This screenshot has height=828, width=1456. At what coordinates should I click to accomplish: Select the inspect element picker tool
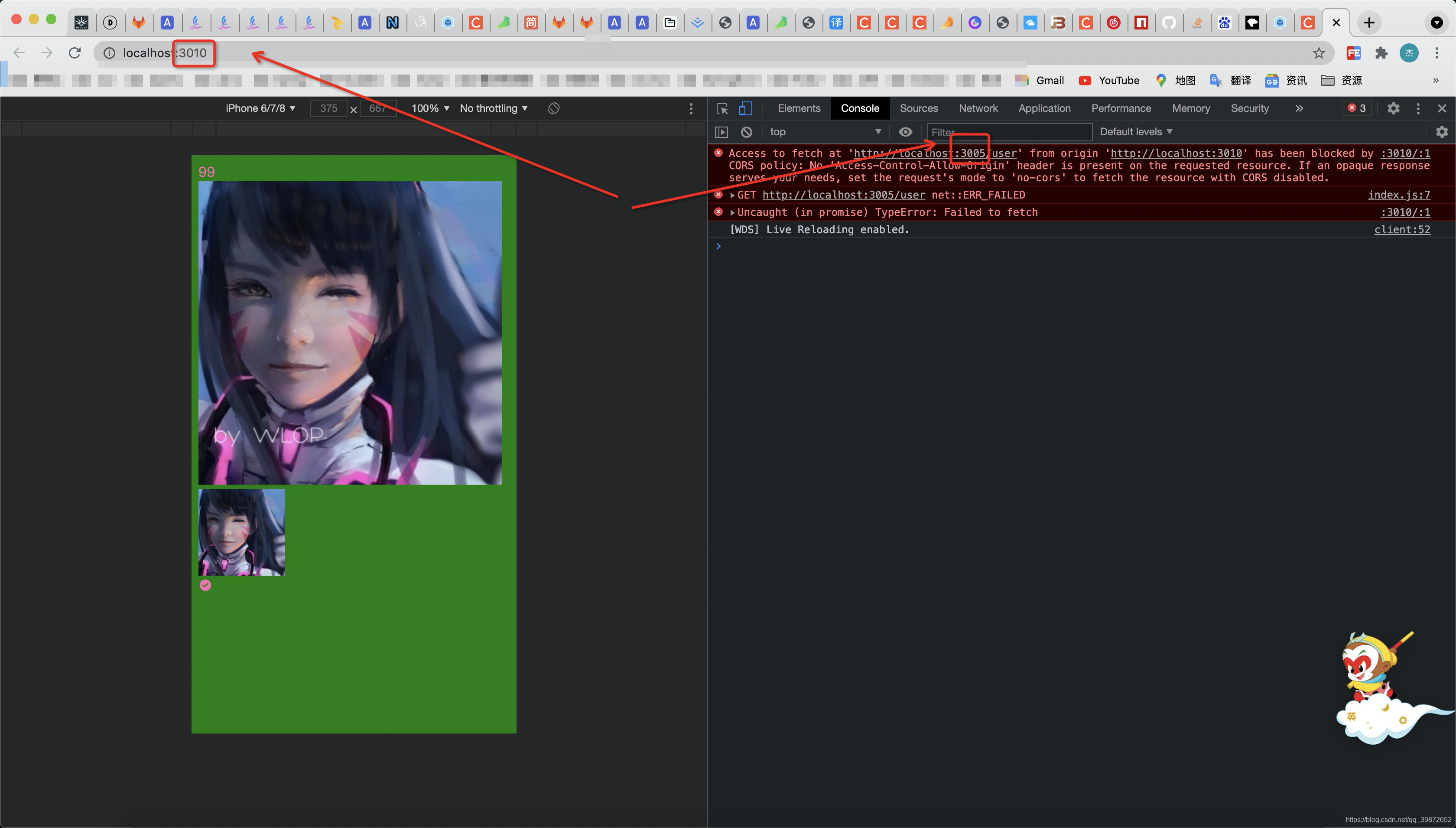point(722,108)
